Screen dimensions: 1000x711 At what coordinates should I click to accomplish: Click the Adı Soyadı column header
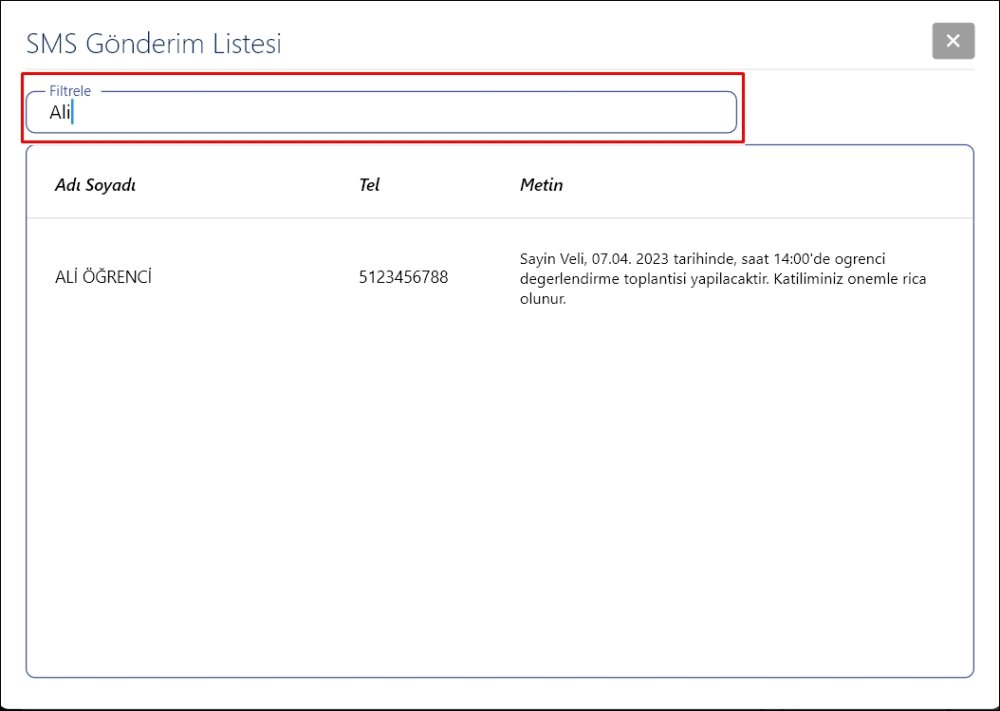pyautogui.click(x=95, y=185)
